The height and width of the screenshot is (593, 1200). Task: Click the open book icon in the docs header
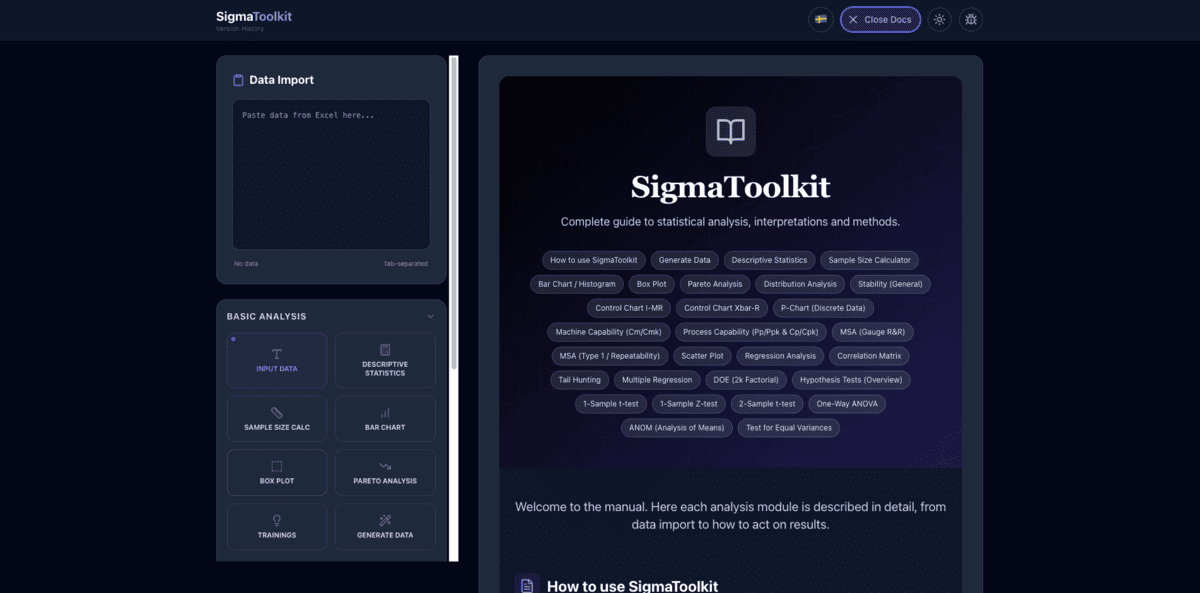click(x=731, y=132)
